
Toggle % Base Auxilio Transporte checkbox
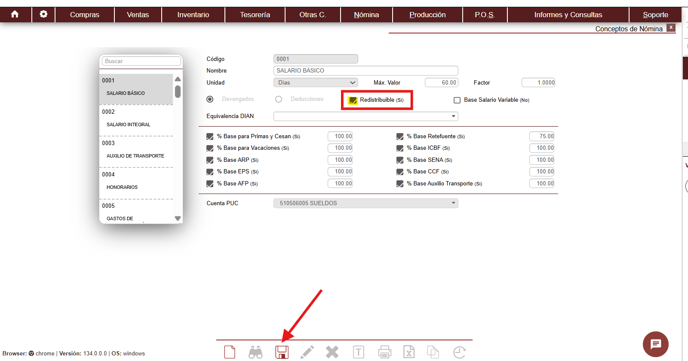400,184
